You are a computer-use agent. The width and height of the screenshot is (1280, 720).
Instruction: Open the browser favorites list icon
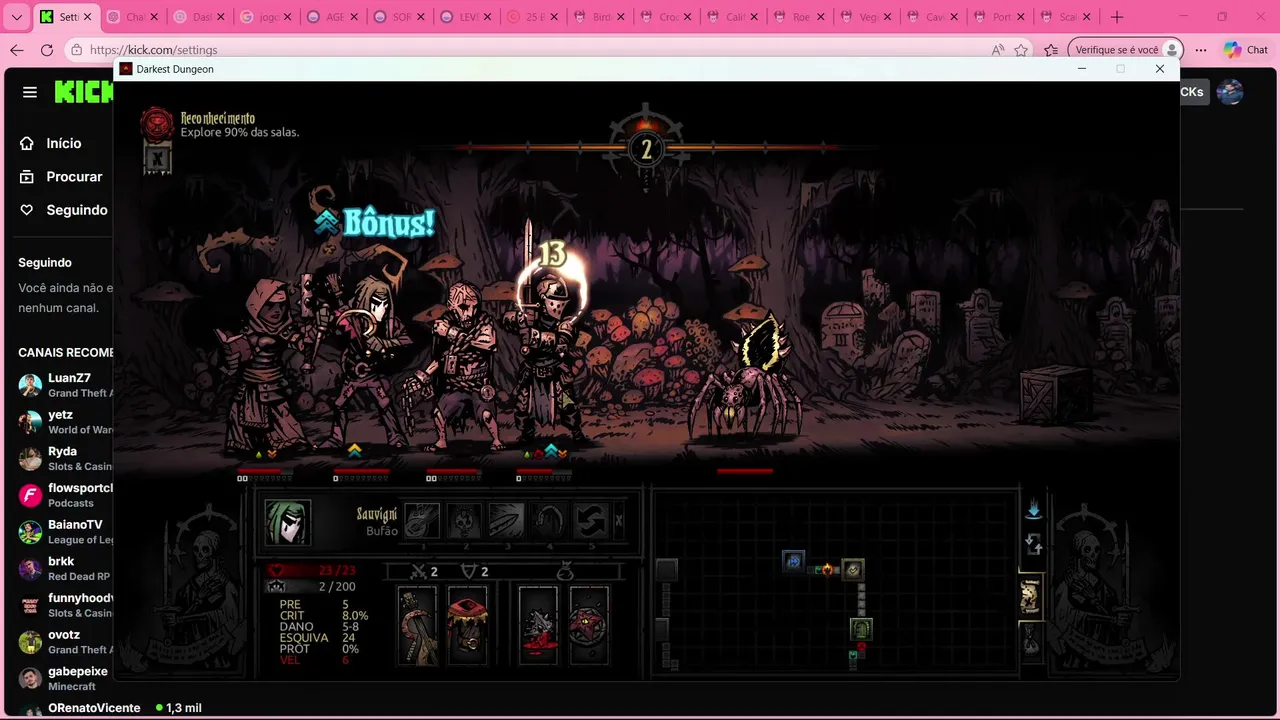[x=1051, y=50]
